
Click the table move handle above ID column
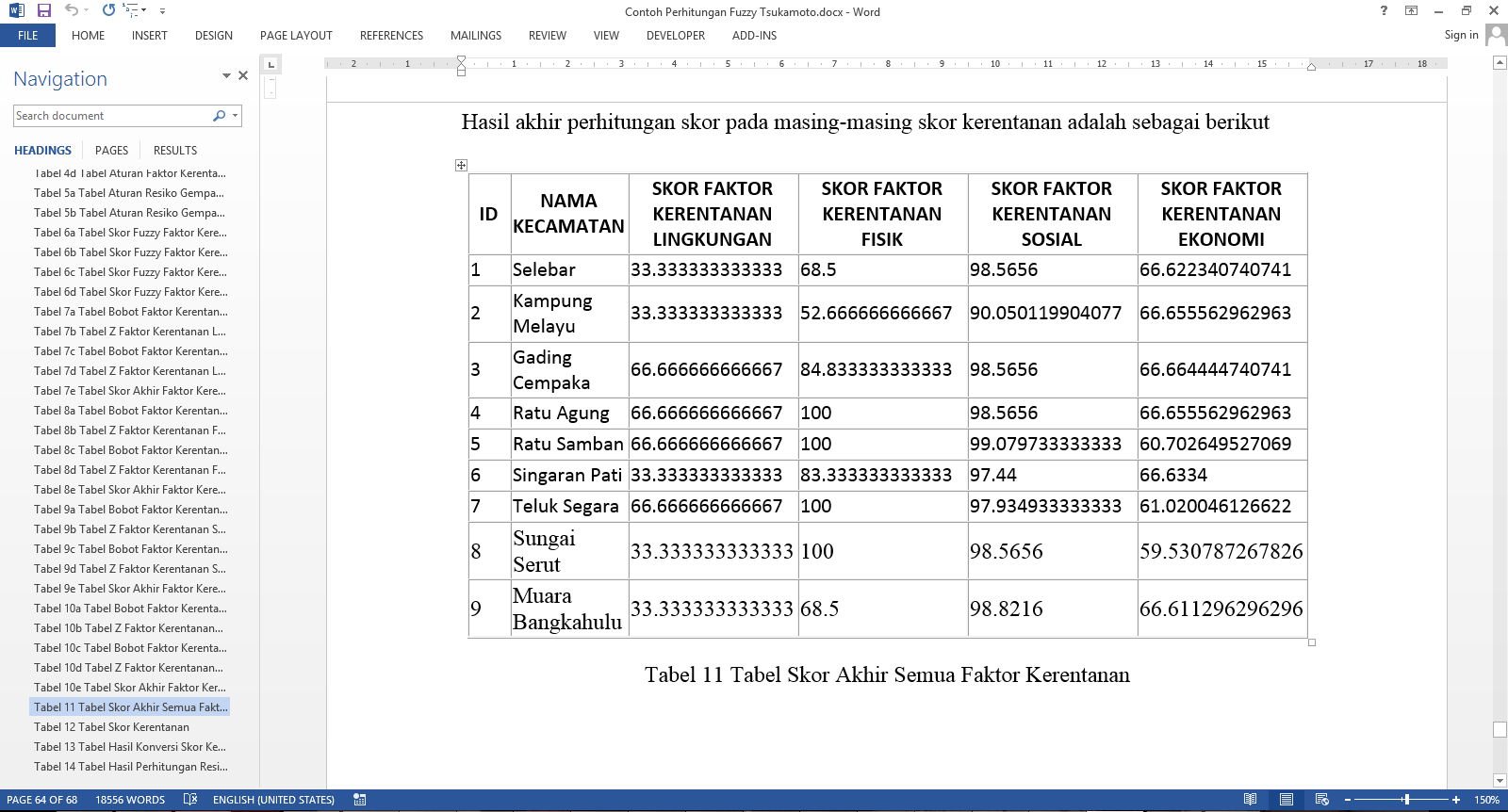461,166
